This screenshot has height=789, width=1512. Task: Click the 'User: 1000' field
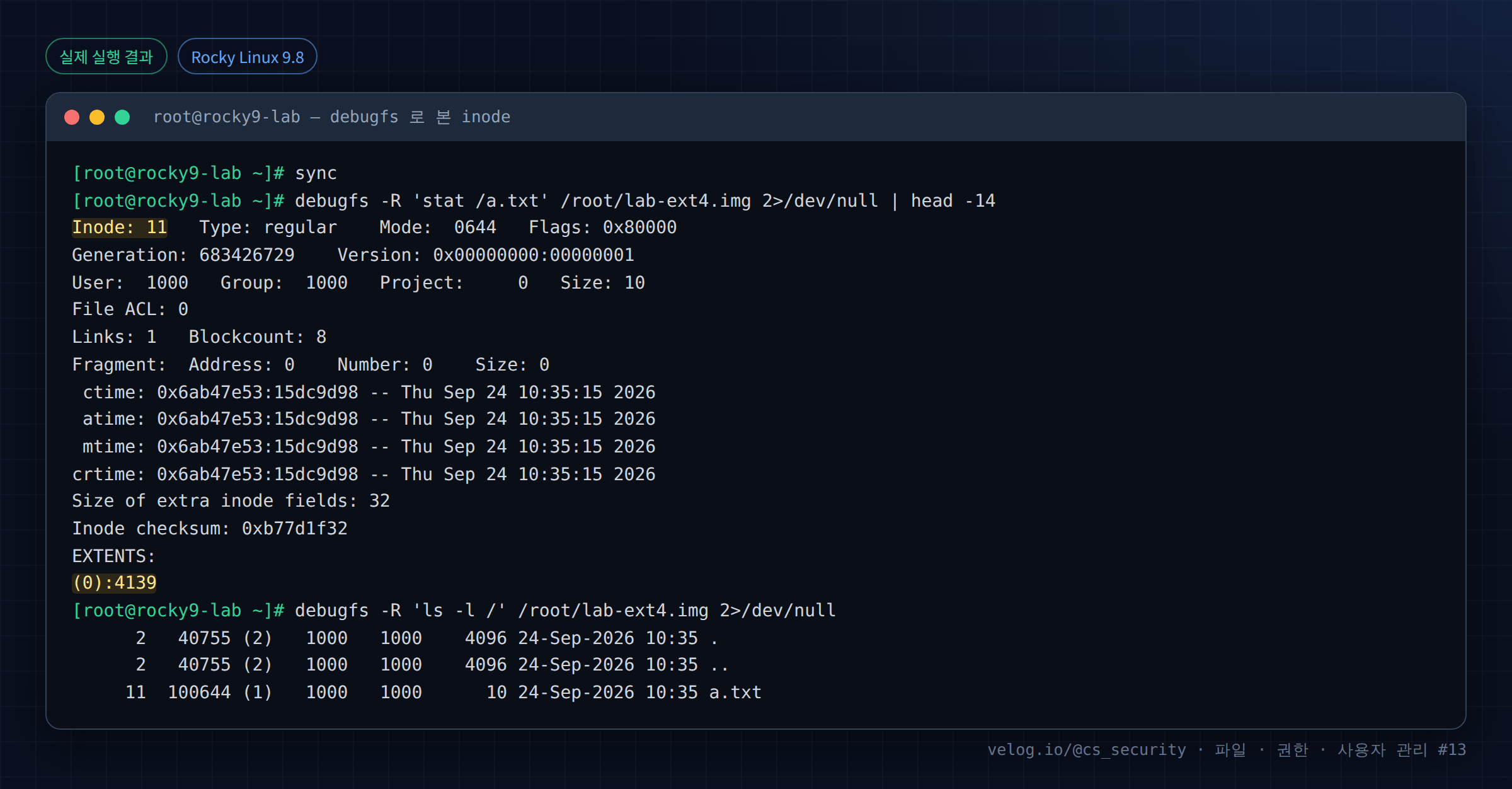click(x=130, y=283)
